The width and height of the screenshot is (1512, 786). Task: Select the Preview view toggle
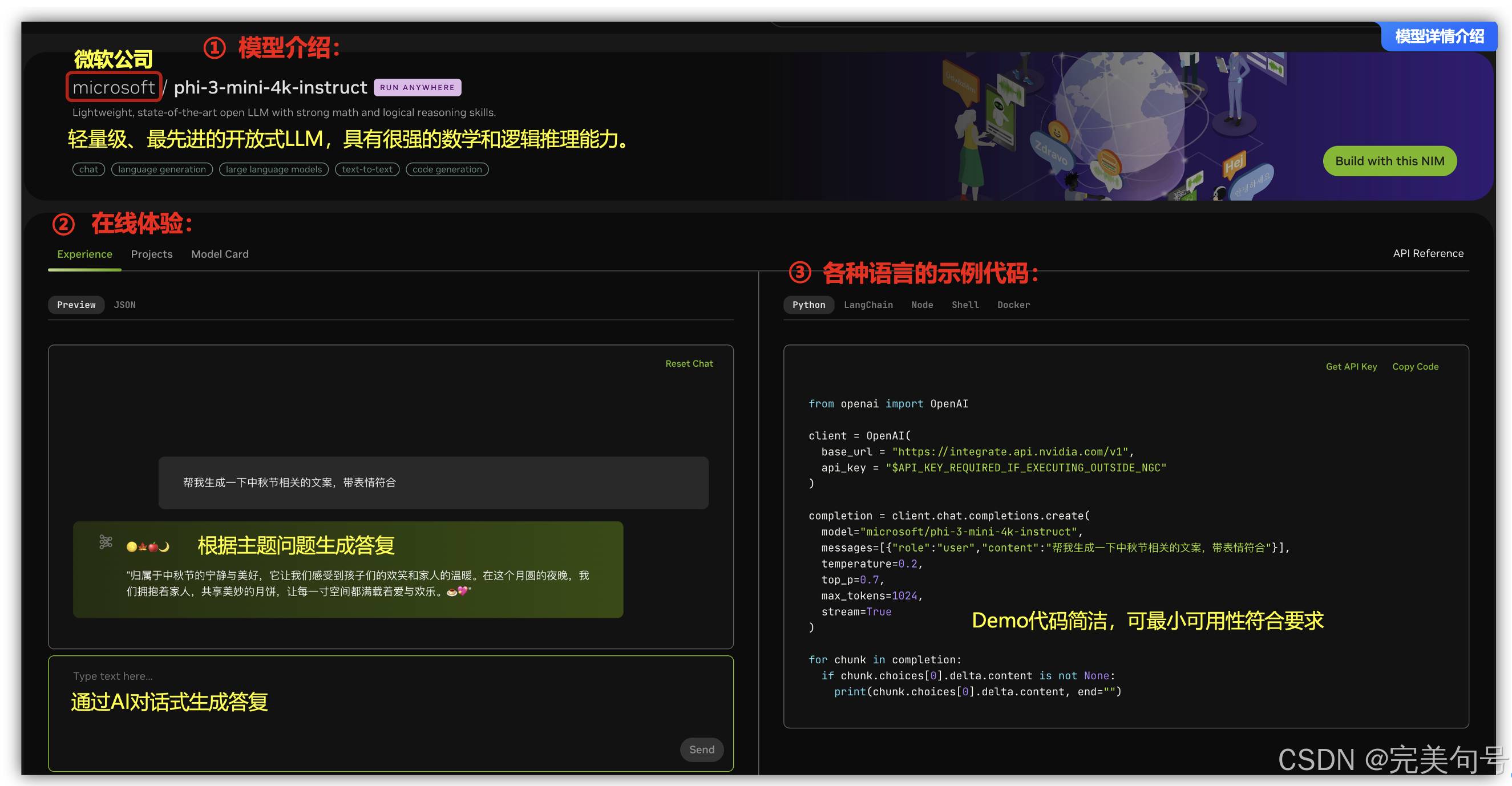click(76, 305)
